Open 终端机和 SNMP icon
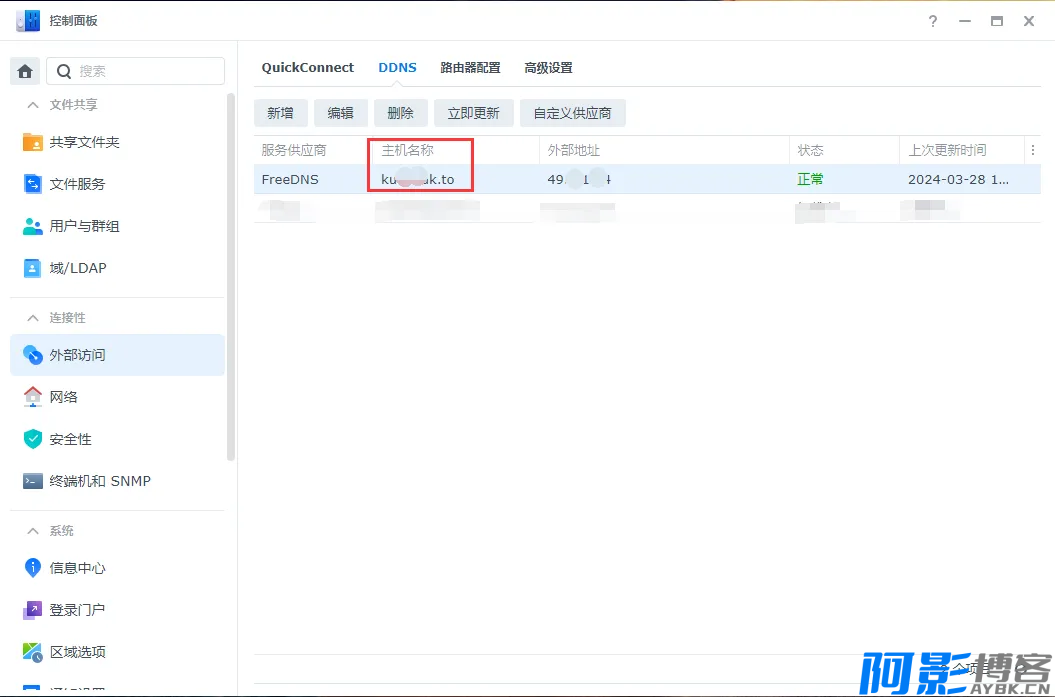This screenshot has width=1055, height=697. pyautogui.click(x=32, y=481)
